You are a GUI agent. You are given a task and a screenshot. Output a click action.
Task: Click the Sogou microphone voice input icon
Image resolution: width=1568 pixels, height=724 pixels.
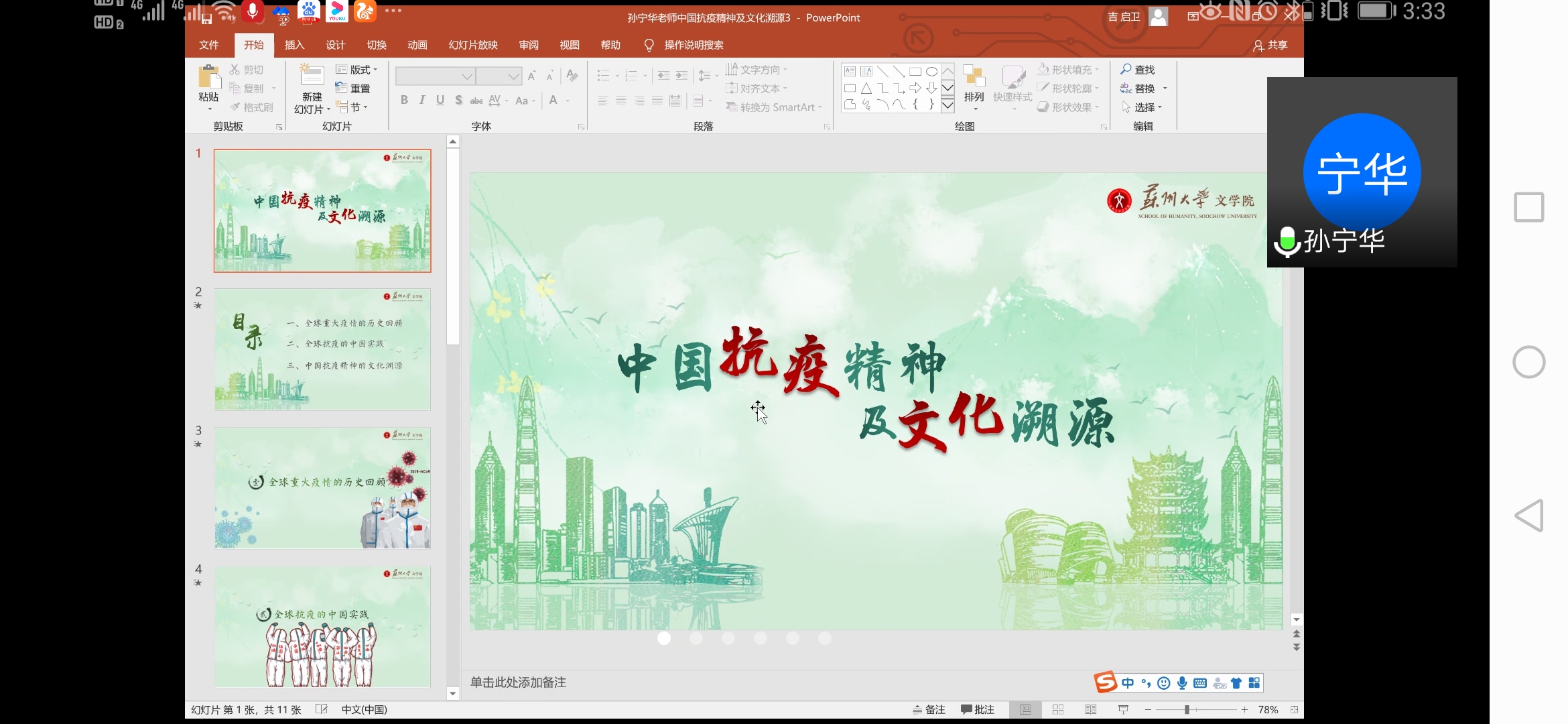(1182, 683)
